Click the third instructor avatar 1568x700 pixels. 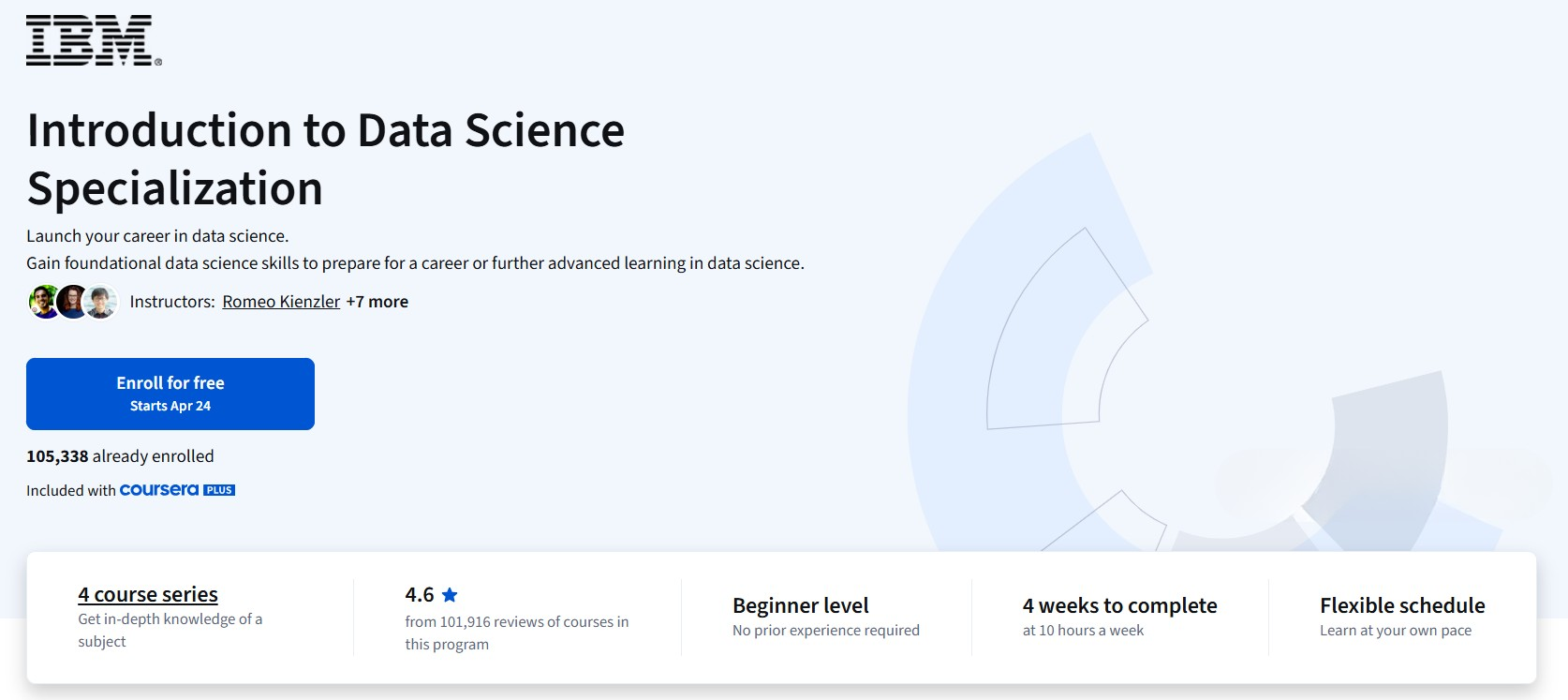(x=99, y=301)
